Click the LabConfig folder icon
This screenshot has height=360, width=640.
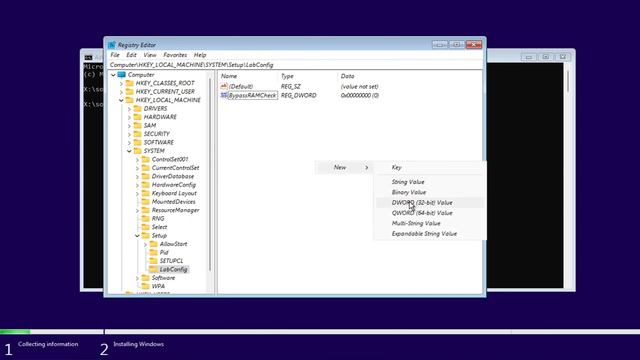click(x=153, y=269)
